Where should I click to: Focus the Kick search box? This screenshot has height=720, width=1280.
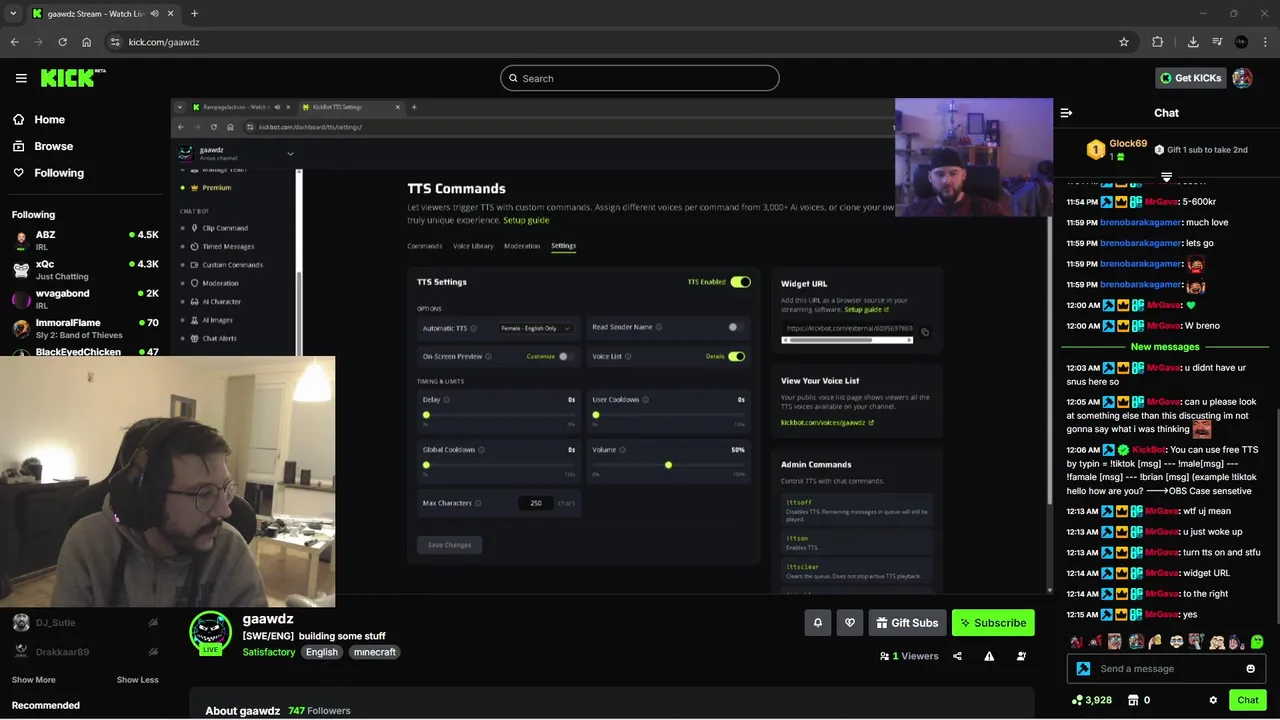(640, 78)
